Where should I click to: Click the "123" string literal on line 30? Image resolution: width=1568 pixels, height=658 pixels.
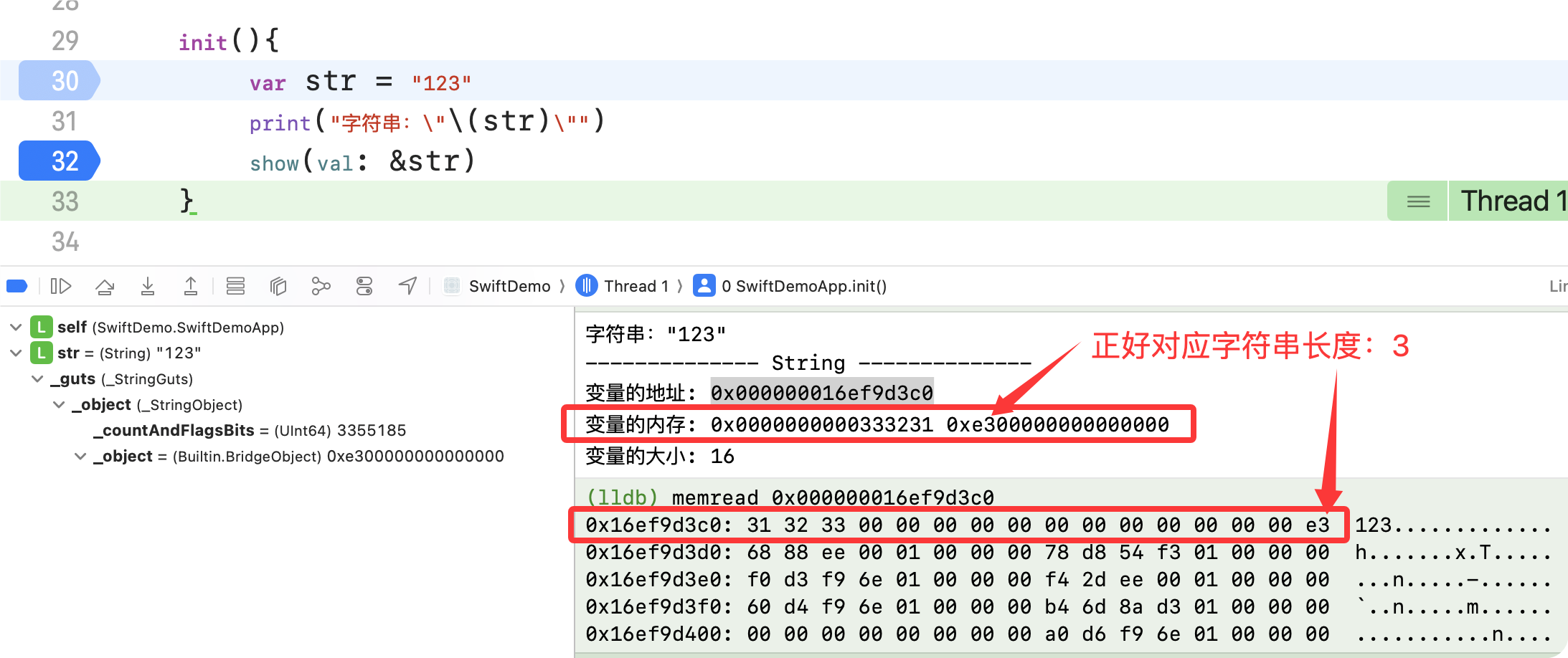click(x=441, y=82)
